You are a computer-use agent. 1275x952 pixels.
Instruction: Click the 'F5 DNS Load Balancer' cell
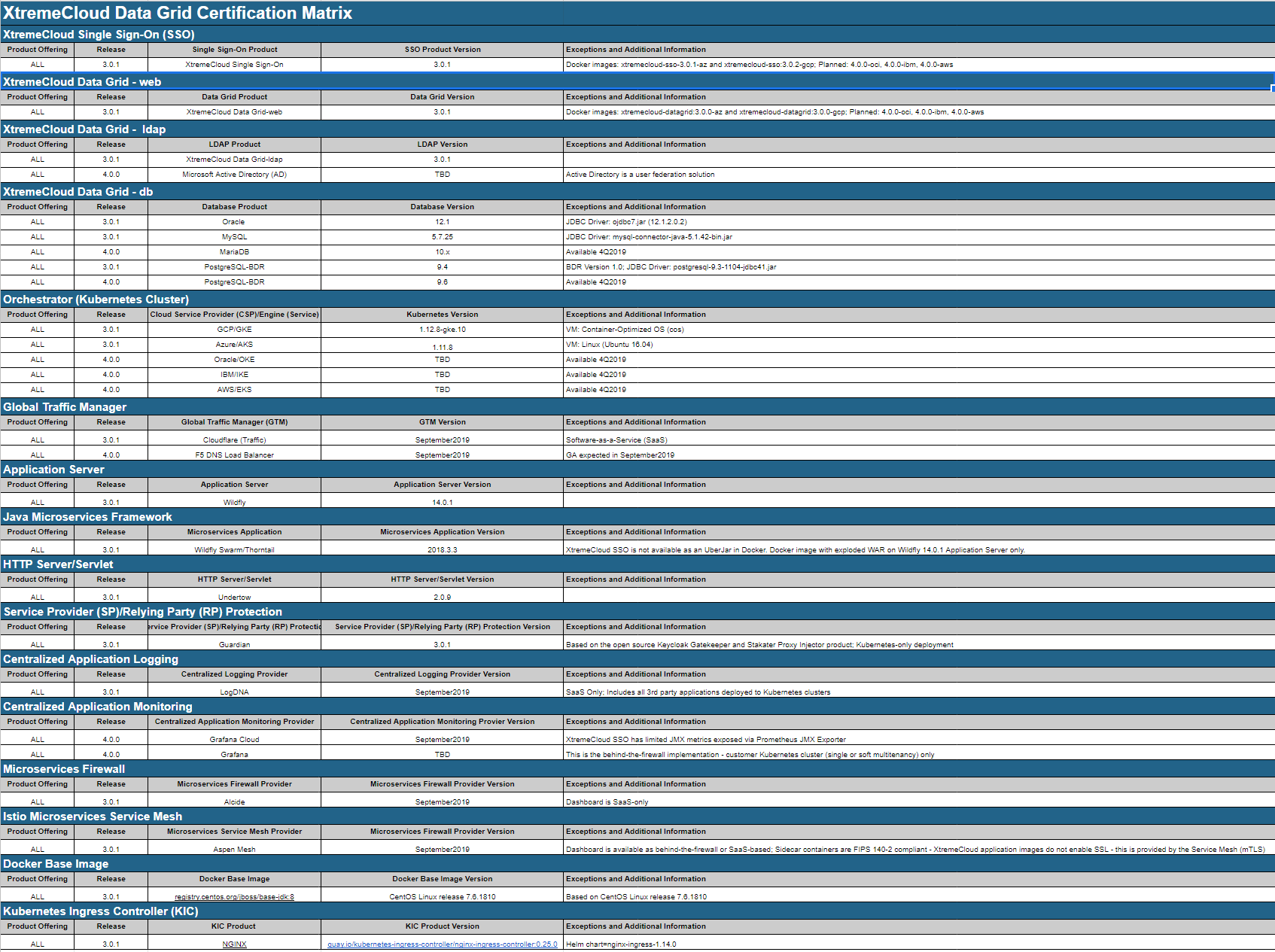(x=234, y=455)
